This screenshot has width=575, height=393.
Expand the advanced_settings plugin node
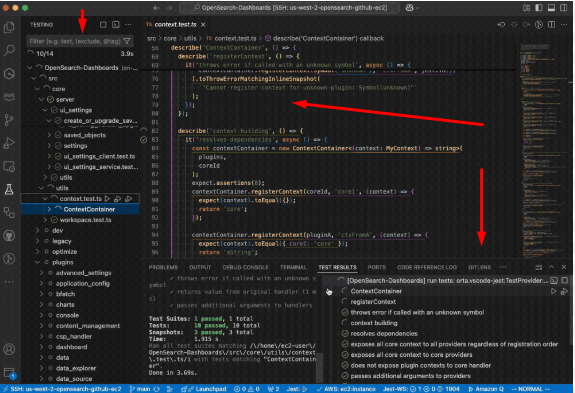[x=41, y=273]
